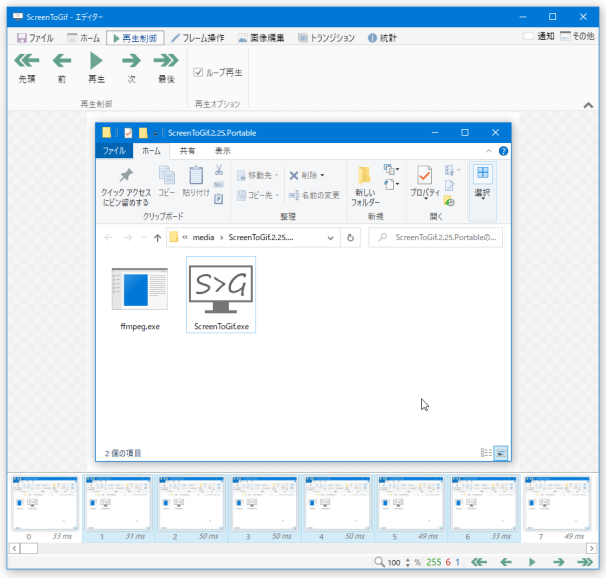Image resolution: width=606 pixels, height=578 pixels.
Task: Click the 先頭 (first frame) ribbon icon
Action: (26, 65)
